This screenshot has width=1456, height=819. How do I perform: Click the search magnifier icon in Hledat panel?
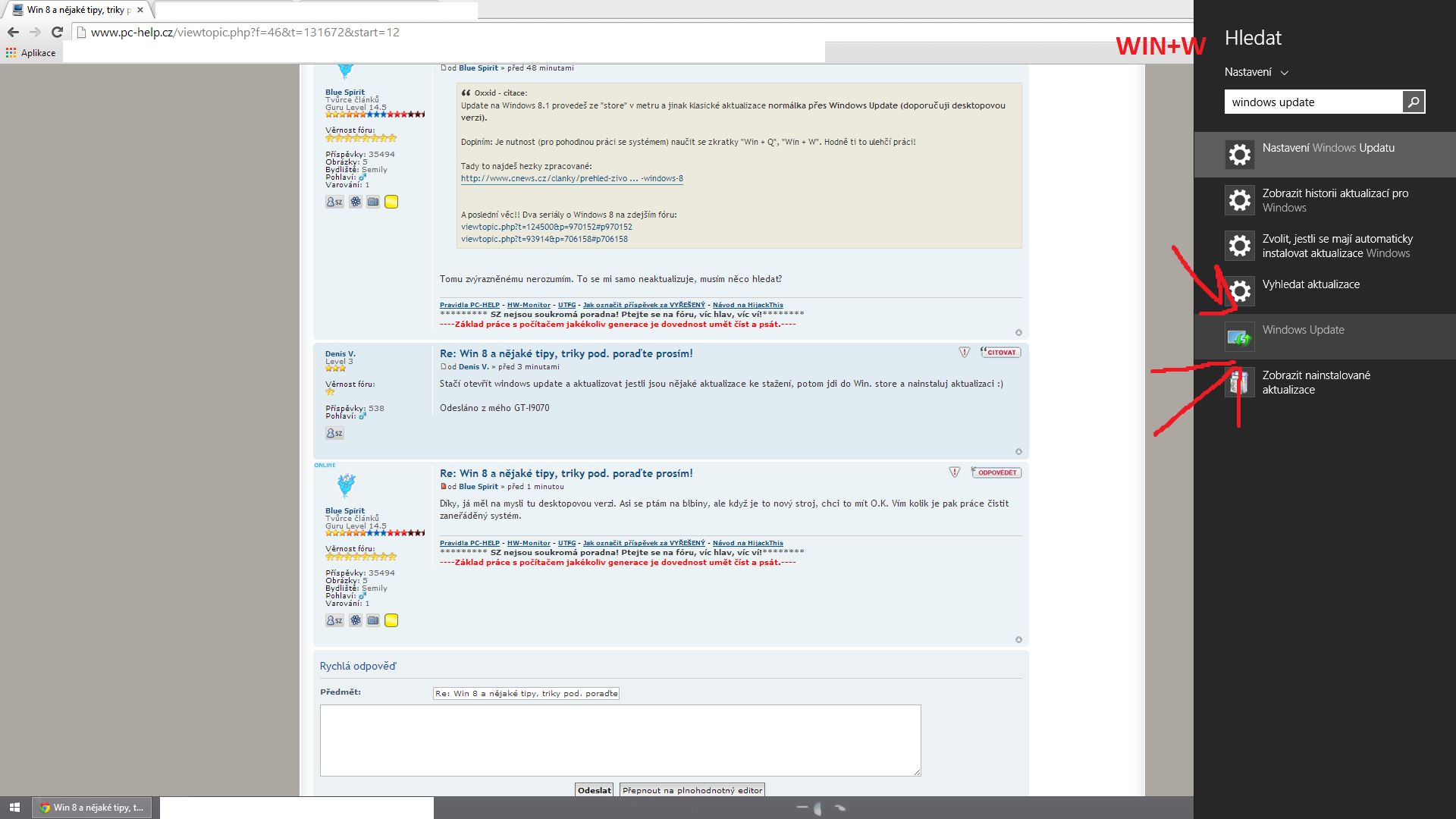click(x=1413, y=102)
